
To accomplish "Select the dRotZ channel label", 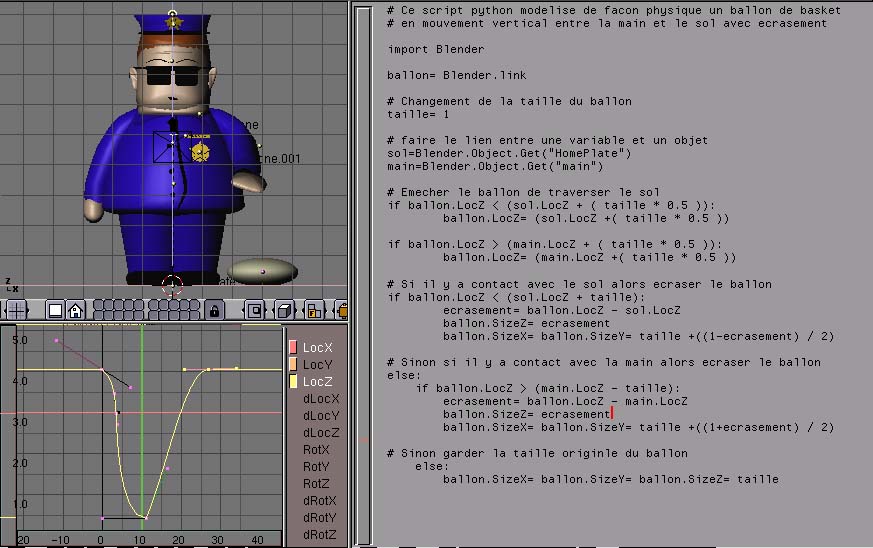I will 320,535.
